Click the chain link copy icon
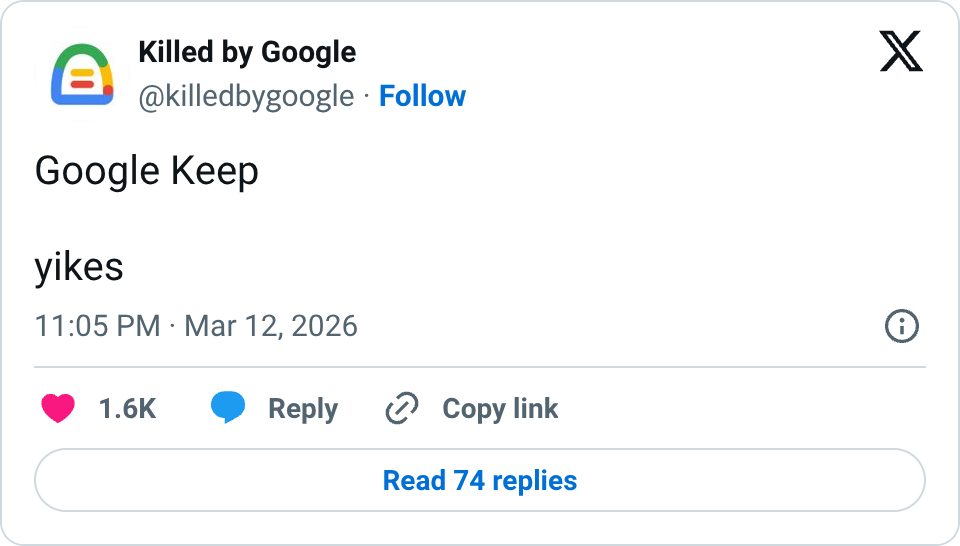The height and width of the screenshot is (546, 960). pos(401,408)
